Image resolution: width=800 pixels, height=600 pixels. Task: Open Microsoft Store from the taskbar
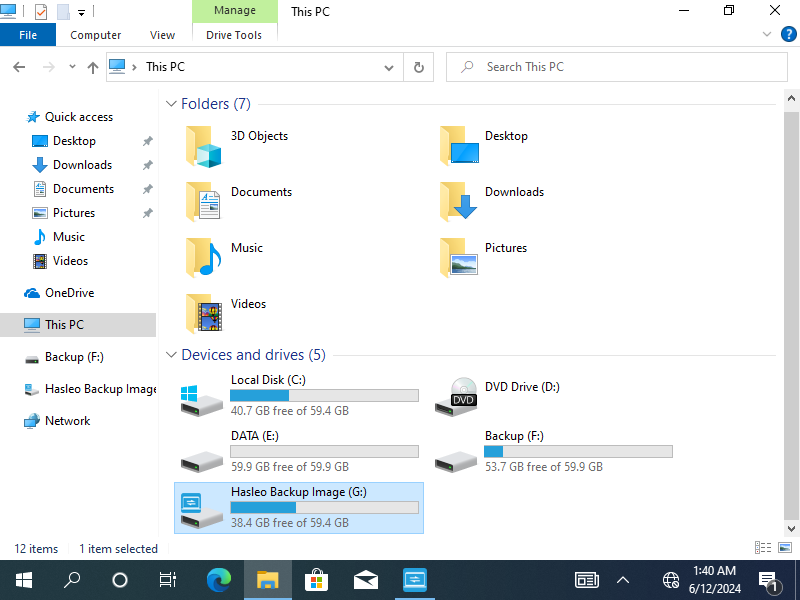316,580
